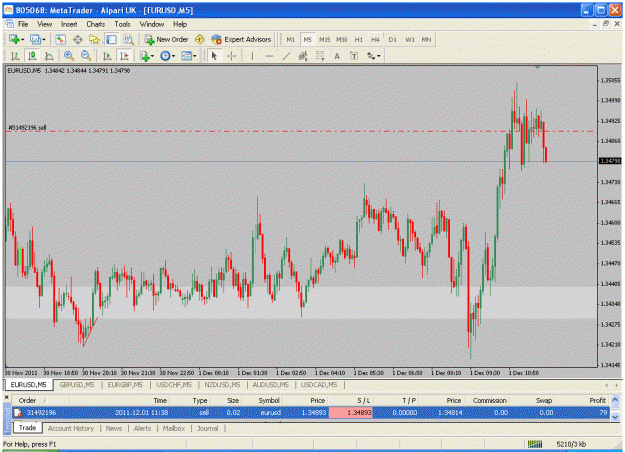Show the Navigator panel icon
Viewport: 625px width, 452px height.
94,39
